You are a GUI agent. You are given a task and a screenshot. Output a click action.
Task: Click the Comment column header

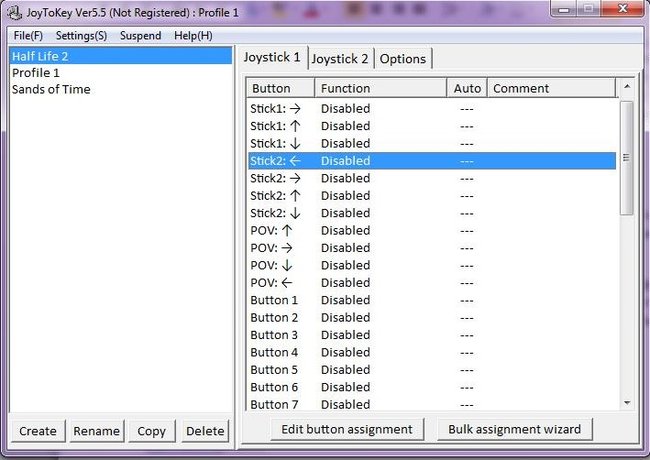tap(551, 88)
